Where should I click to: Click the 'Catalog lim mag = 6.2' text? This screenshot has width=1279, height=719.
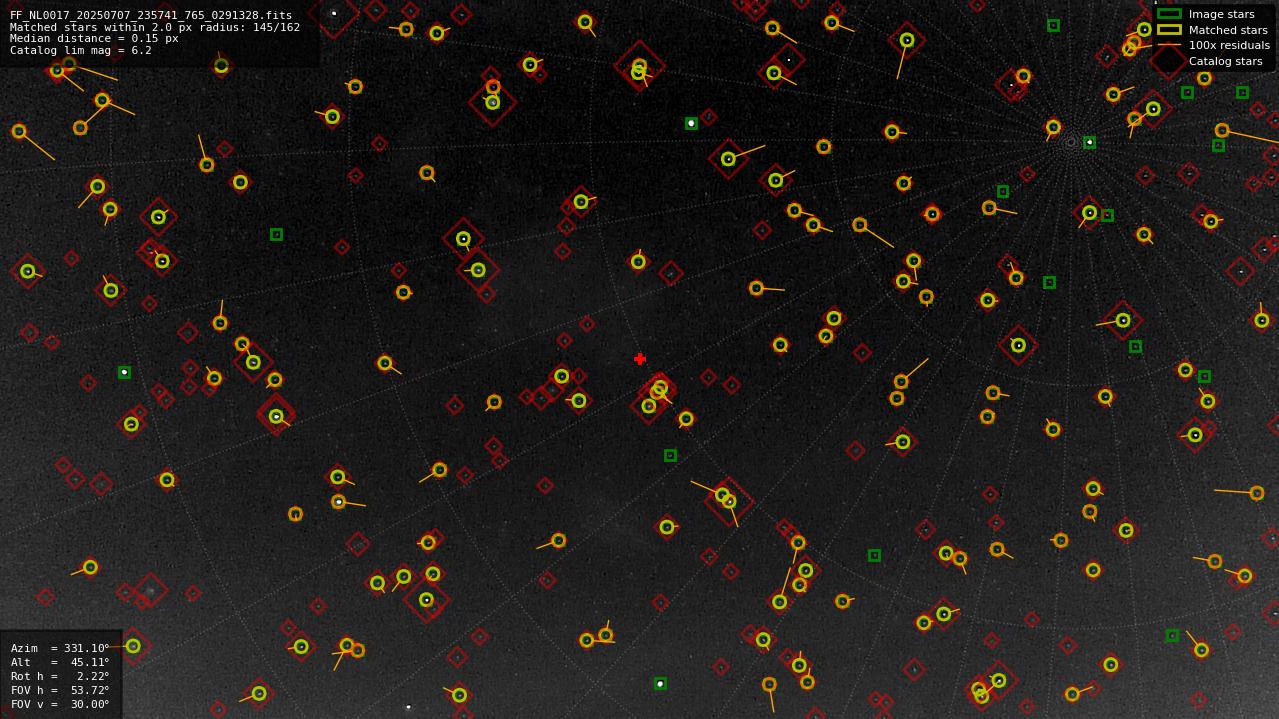pyautogui.click(x=81, y=50)
